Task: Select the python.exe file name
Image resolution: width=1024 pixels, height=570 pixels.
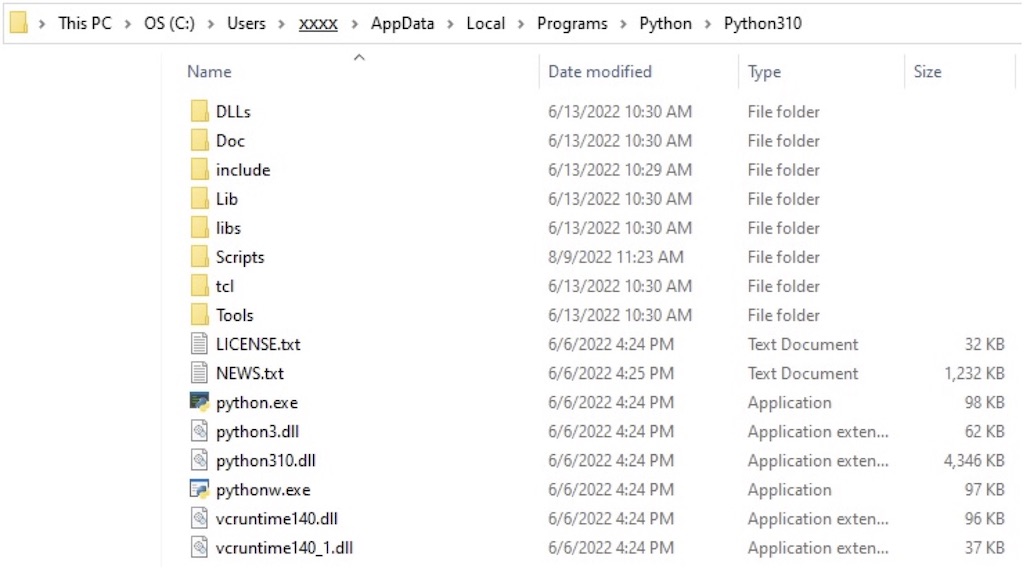Action: click(257, 403)
